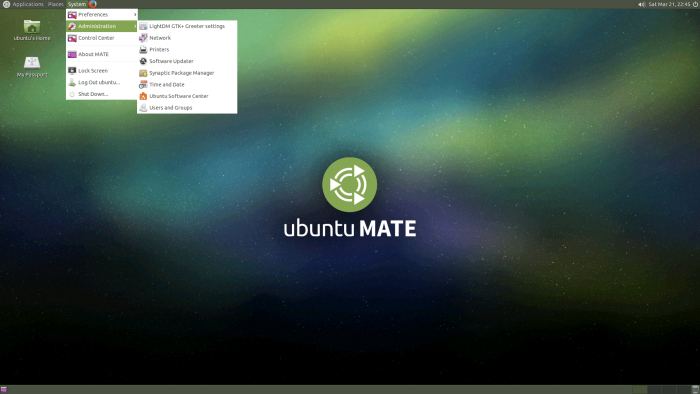Open Network administration settings
700x394 pixels.
pyautogui.click(x=187, y=38)
